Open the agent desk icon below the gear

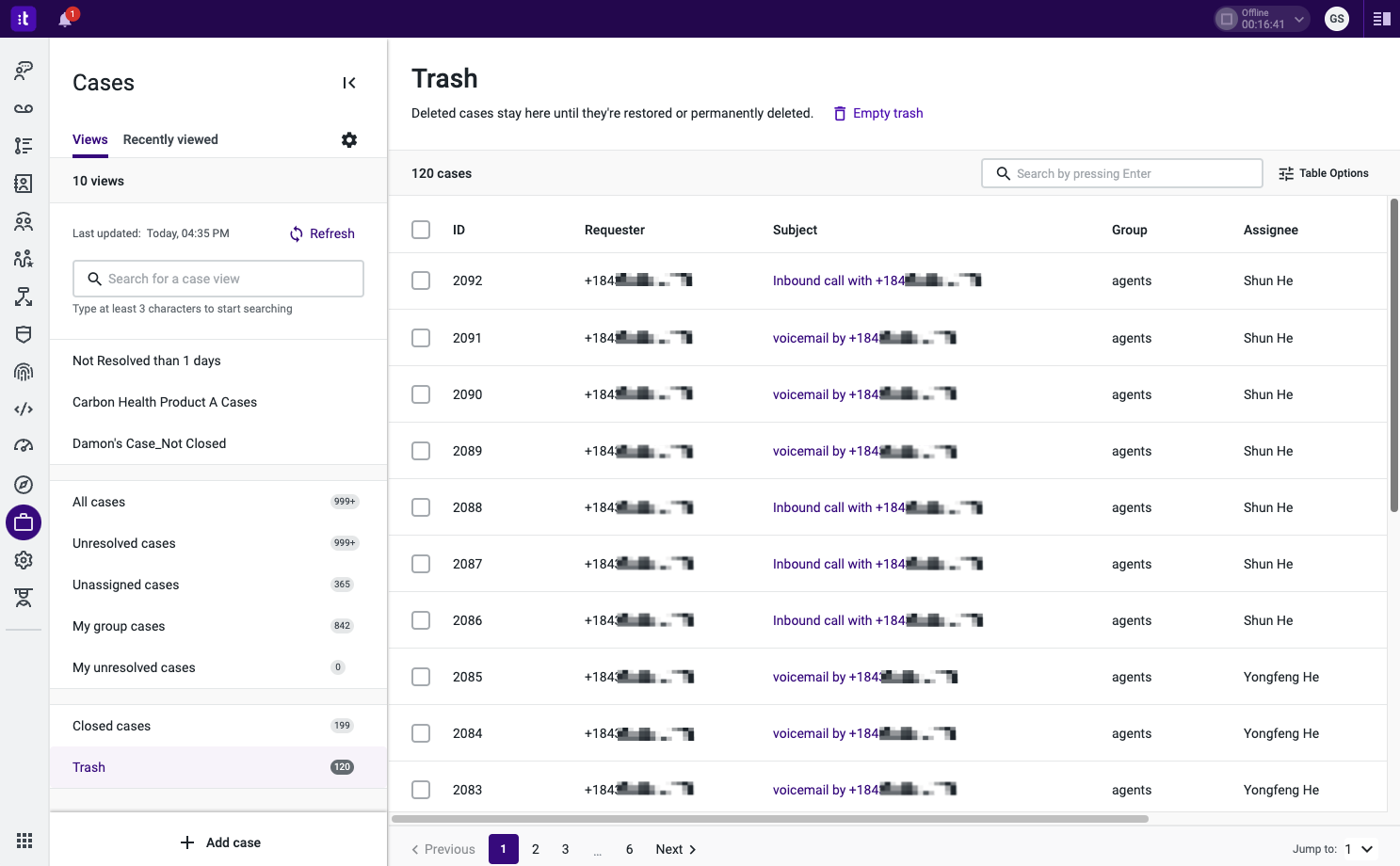point(24,598)
